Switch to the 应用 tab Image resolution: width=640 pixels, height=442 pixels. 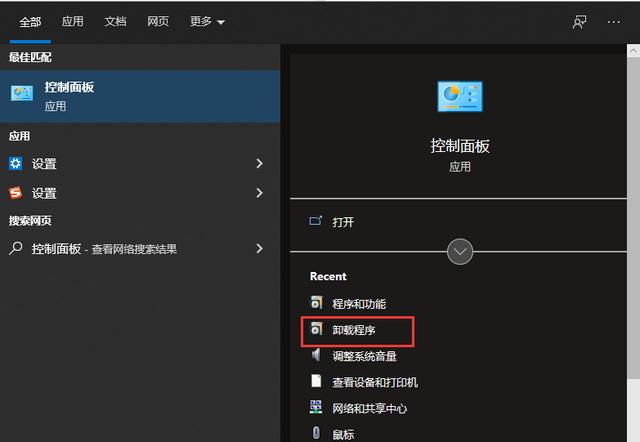coord(73,21)
